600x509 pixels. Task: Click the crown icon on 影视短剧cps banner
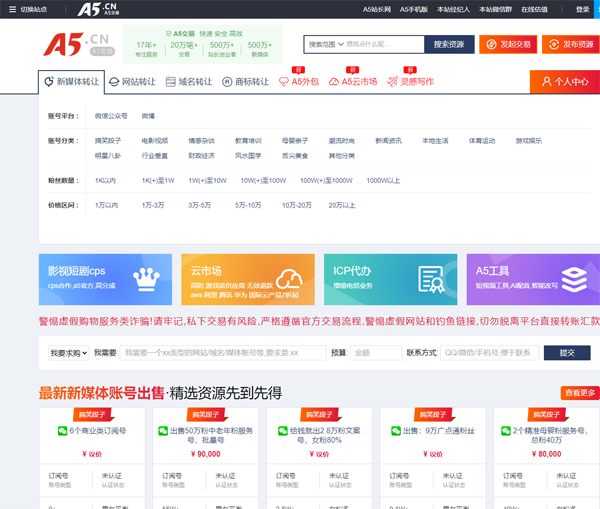[146, 279]
